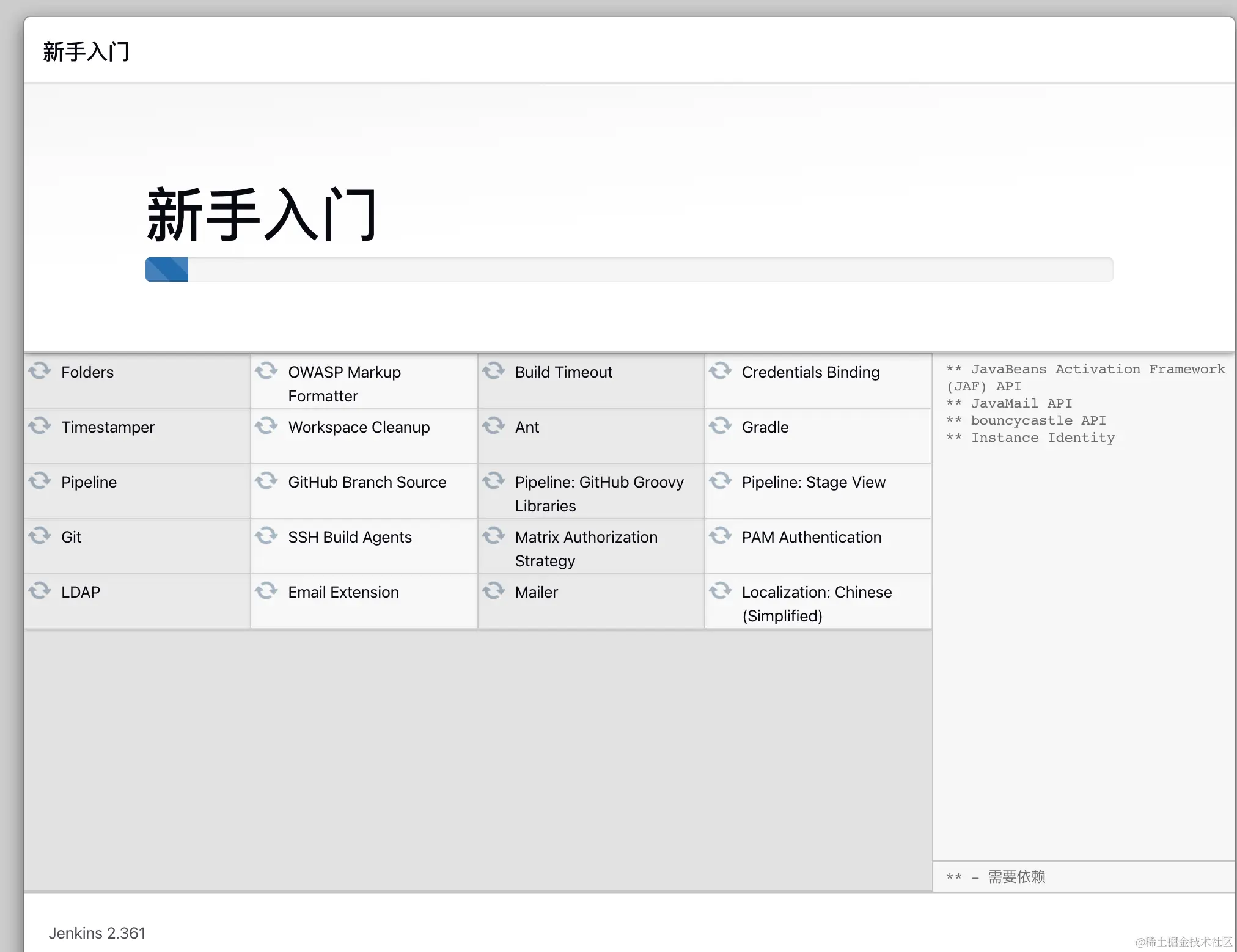Image resolution: width=1237 pixels, height=952 pixels.
Task: Click the sync icon beside Folders
Action: (x=40, y=371)
